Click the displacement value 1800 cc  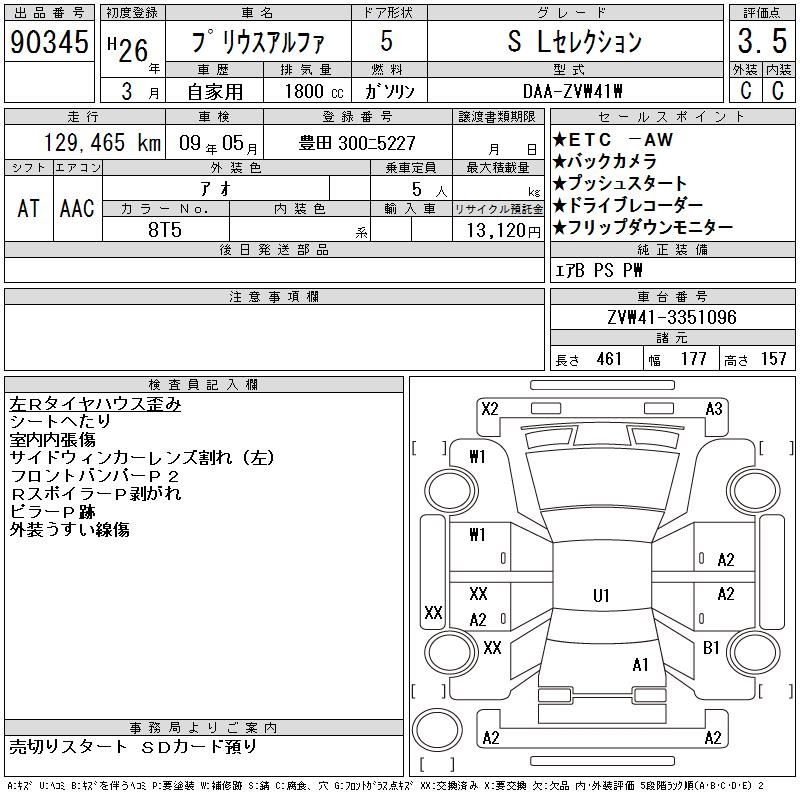coord(314,92)
